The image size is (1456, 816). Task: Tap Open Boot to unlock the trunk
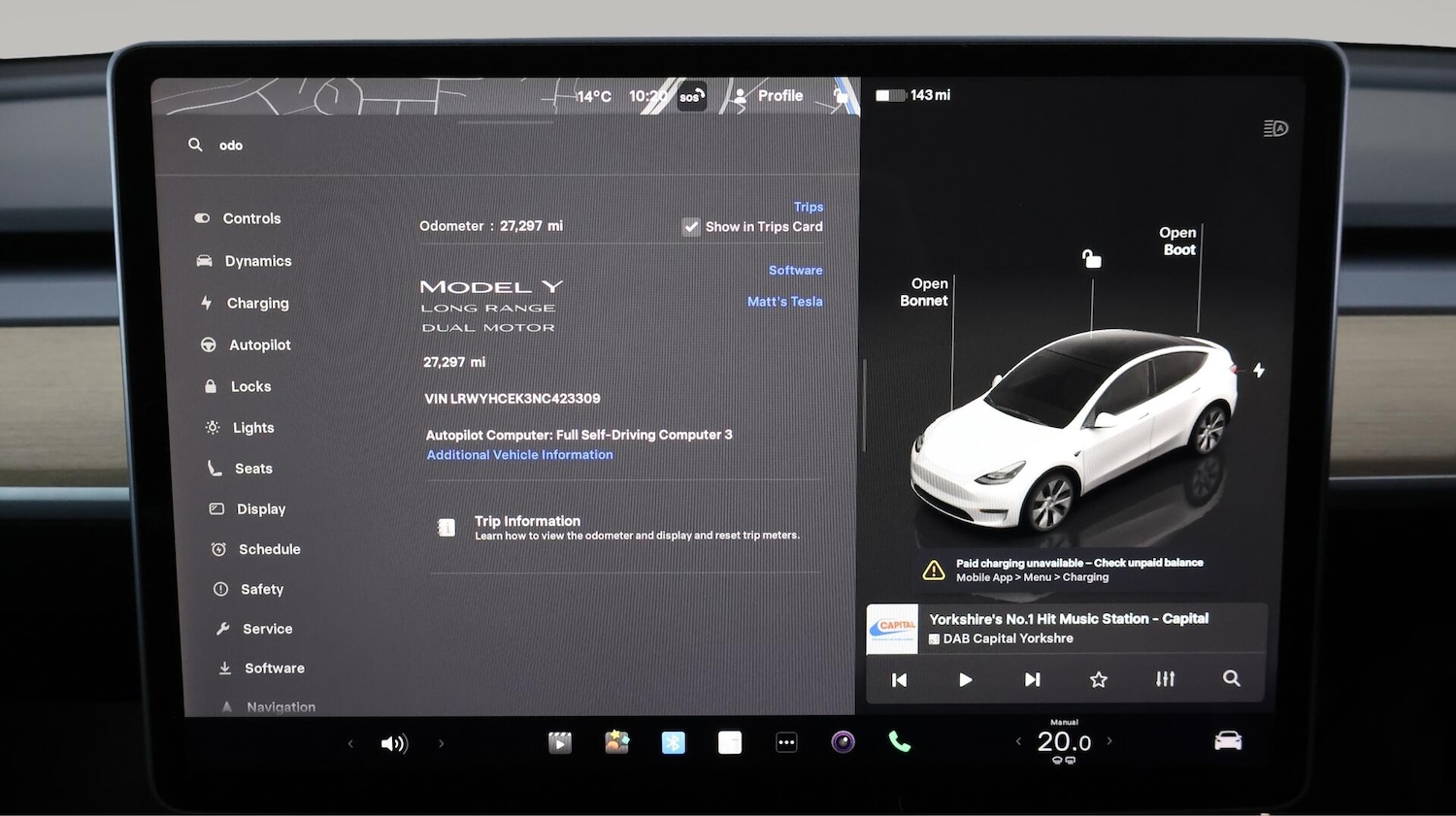1177,242
